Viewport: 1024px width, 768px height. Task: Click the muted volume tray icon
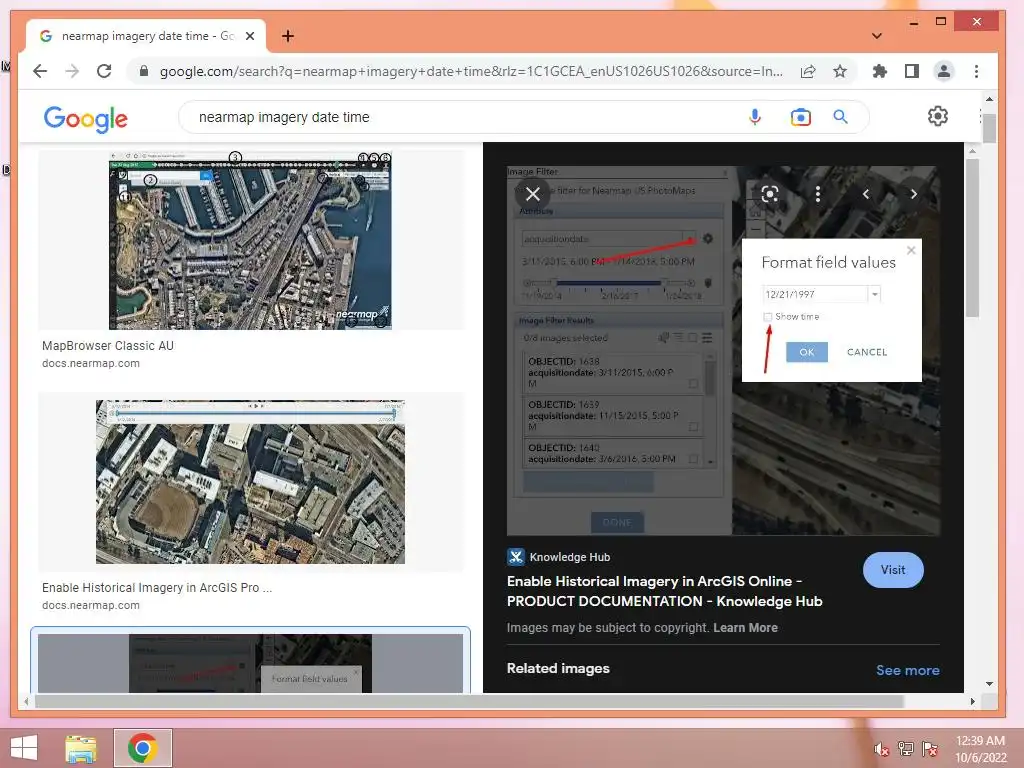(881, 749)
